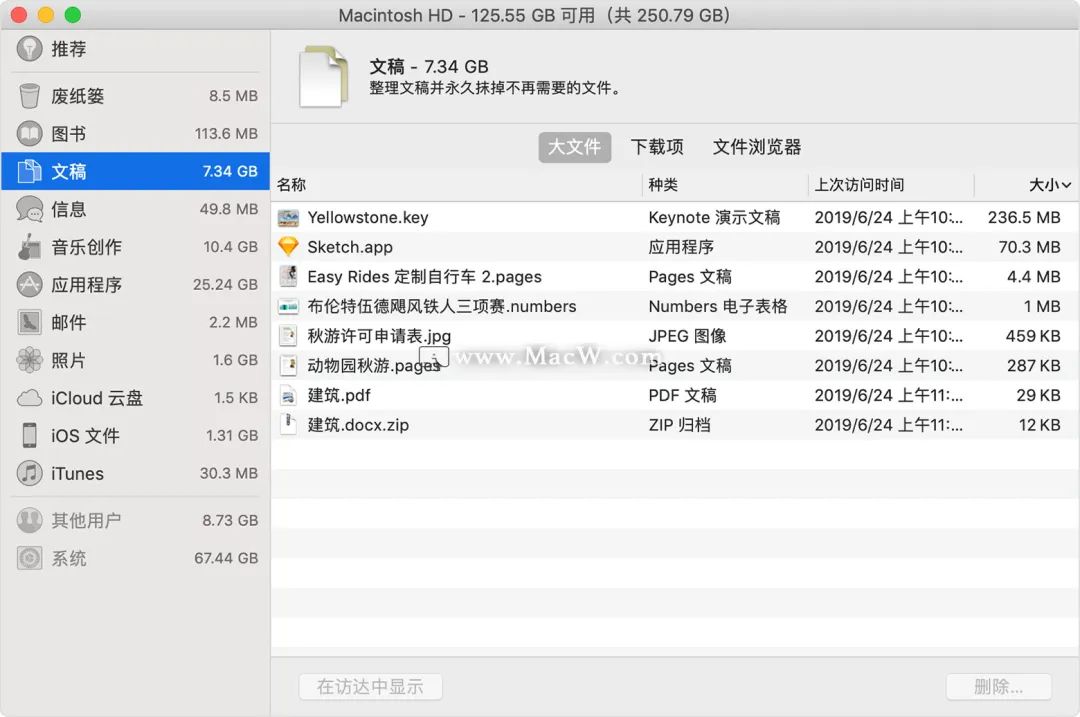Select the file name 建筑.docx.zip

point(358,425)
